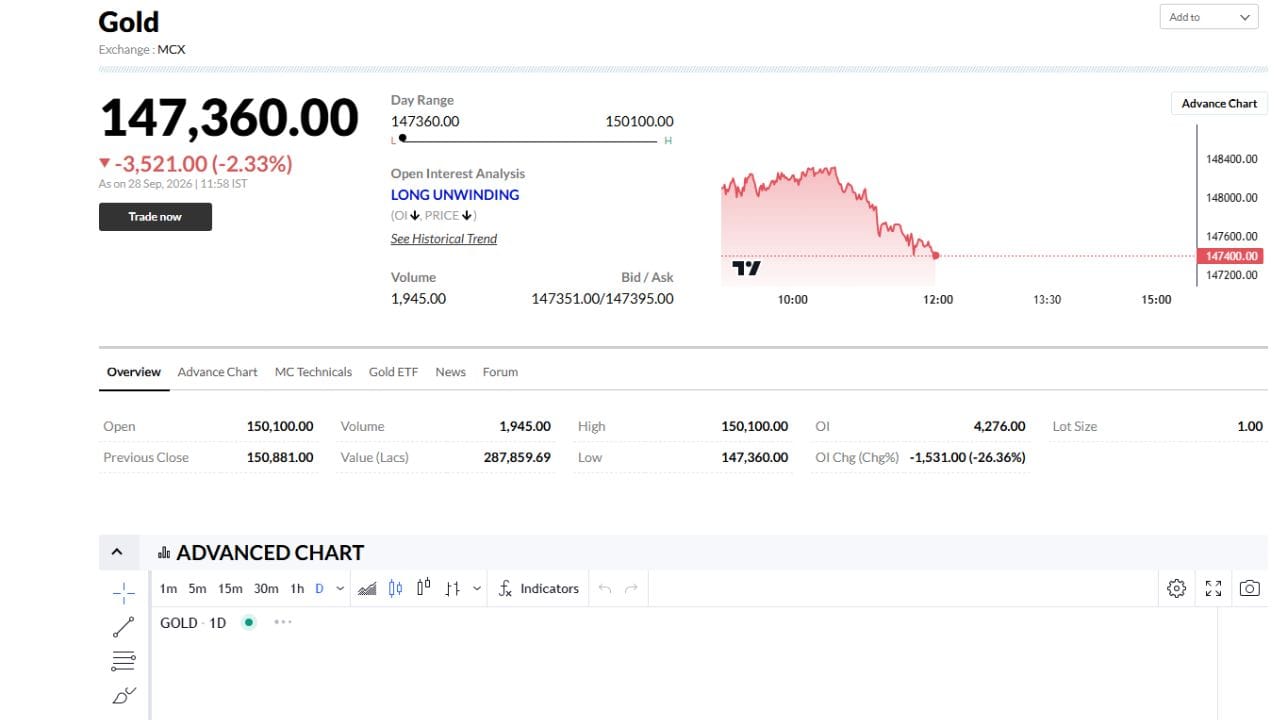Viewport: 1280px width, 720px height.
Task: Click the Advance Chart button above mini chart
Action: (1219, 103)
